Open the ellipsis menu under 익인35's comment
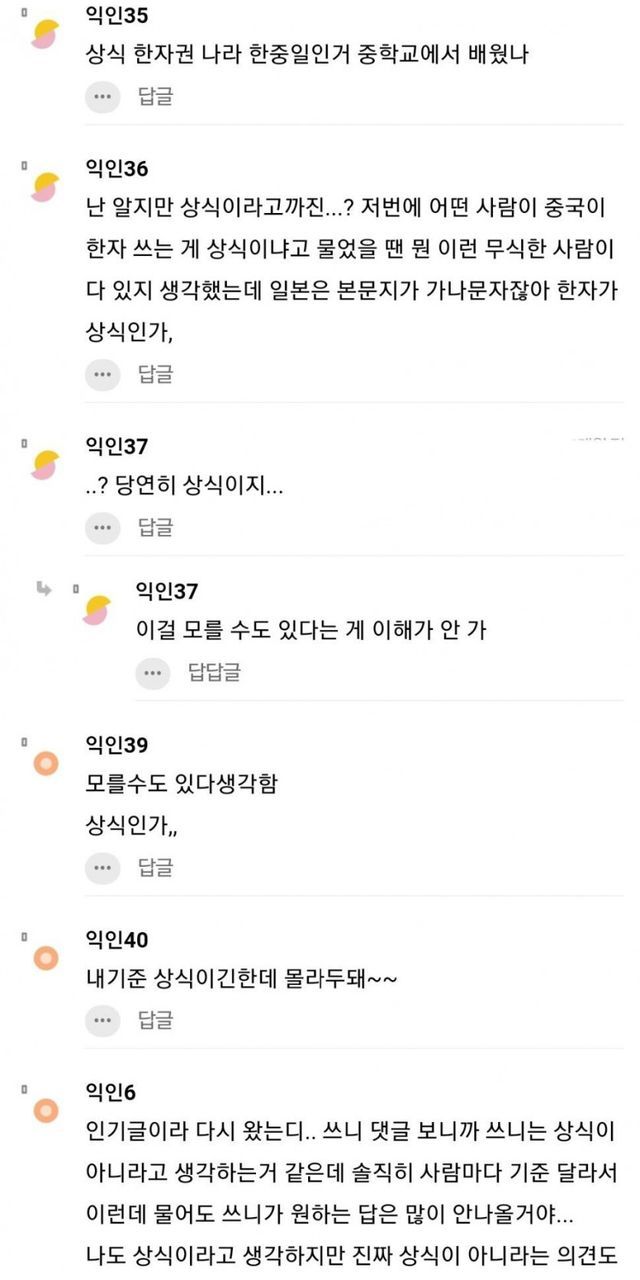Viewport: 640px width, 1280px height. [102, 97]
